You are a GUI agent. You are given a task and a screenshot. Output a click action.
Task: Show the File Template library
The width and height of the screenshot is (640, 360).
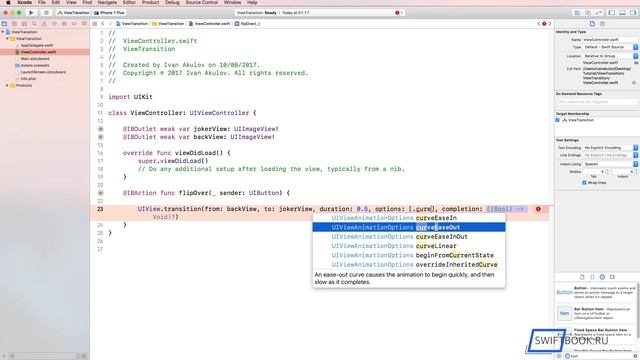[582, 277]
